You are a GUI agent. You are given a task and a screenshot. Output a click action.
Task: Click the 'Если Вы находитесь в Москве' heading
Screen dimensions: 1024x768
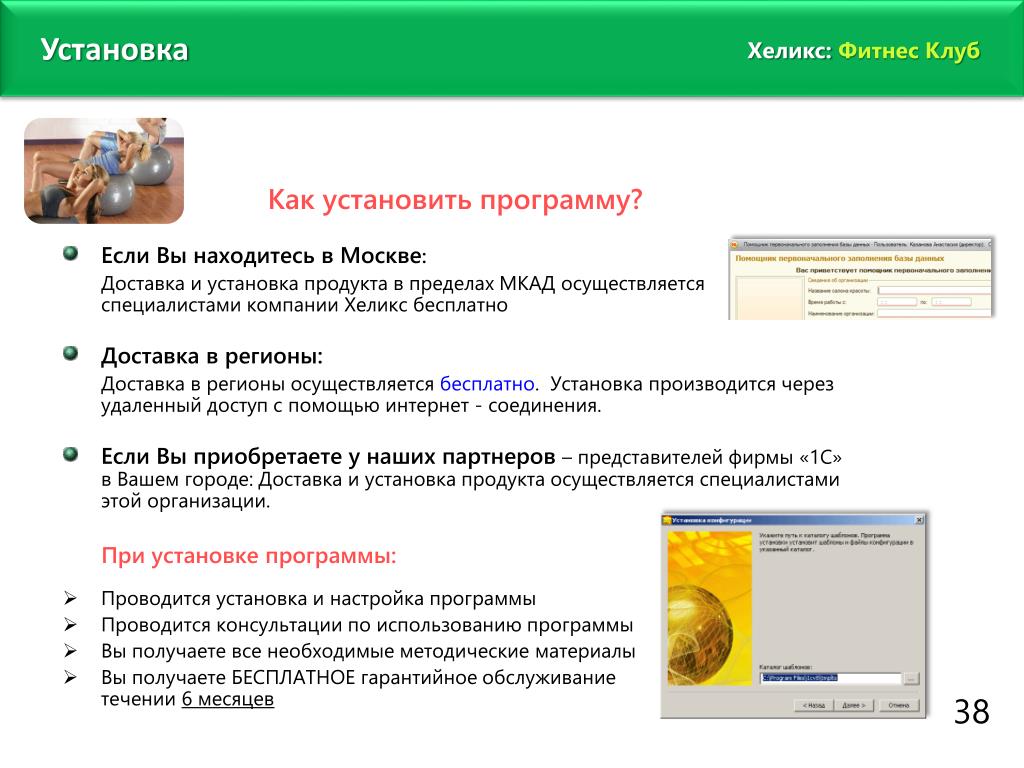point(263,255)
